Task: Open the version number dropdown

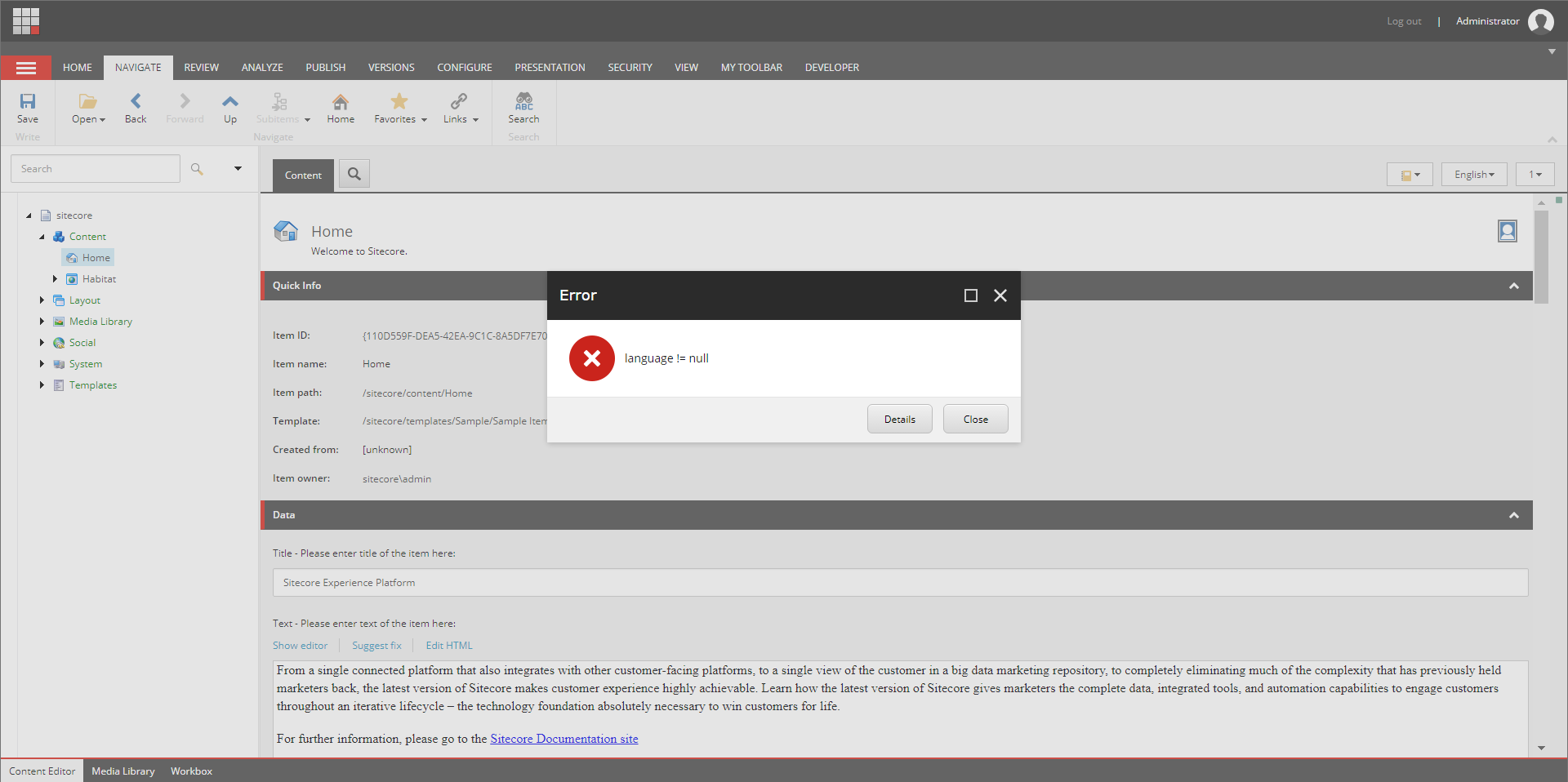Action: (1535, 175)
